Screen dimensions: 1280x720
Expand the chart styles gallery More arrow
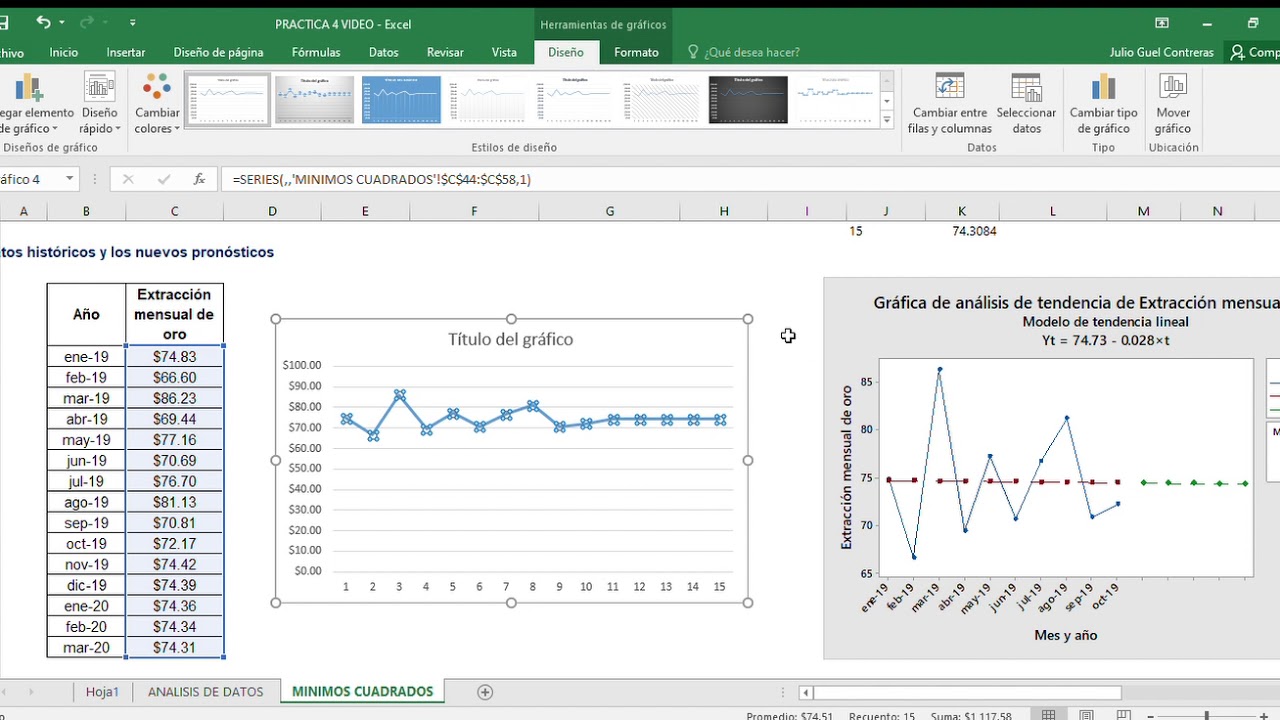pos(886,120)
